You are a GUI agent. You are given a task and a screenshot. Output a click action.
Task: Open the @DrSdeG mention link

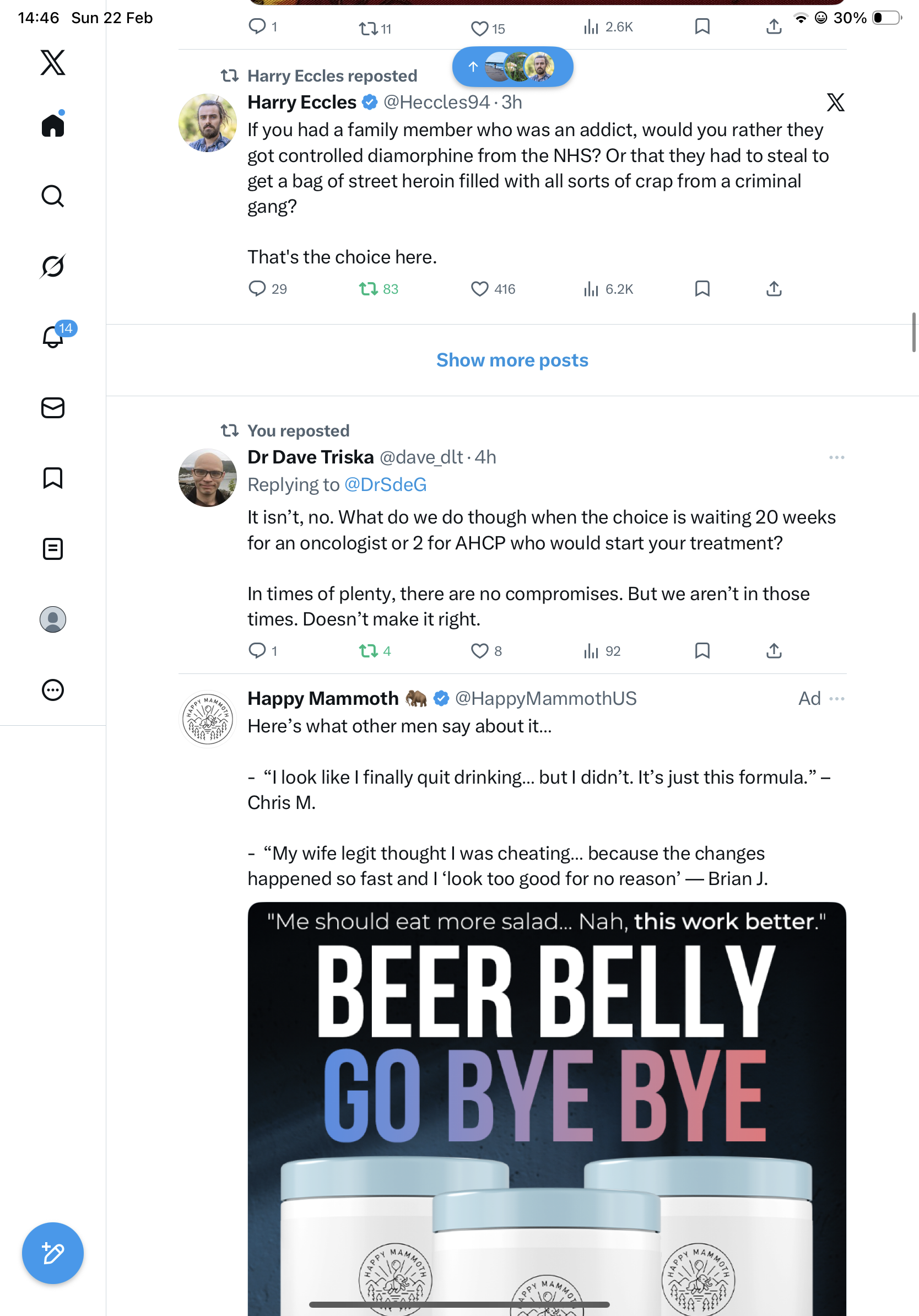click(385, 485)
